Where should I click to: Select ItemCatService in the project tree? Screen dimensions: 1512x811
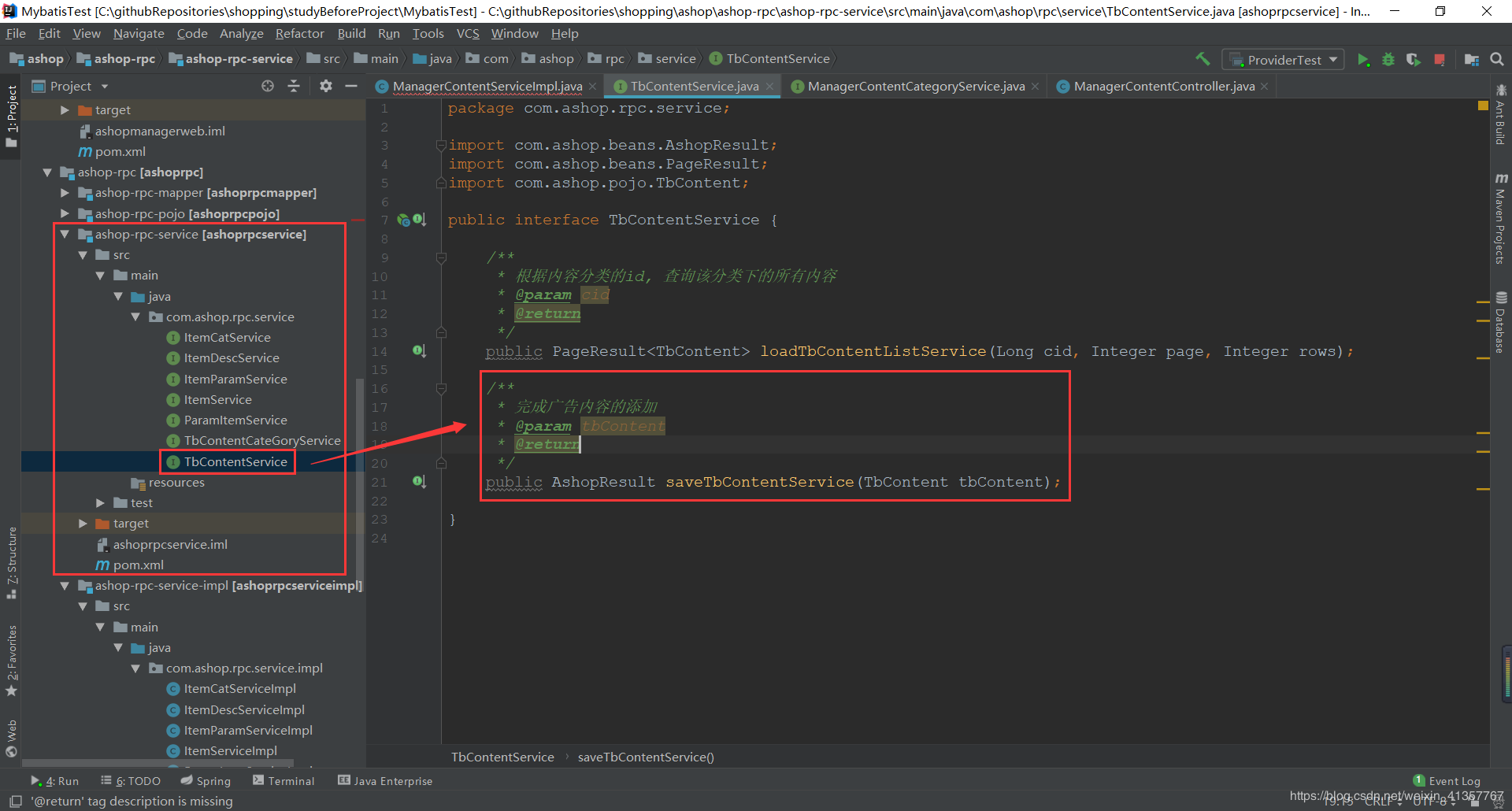click(227, 337)
